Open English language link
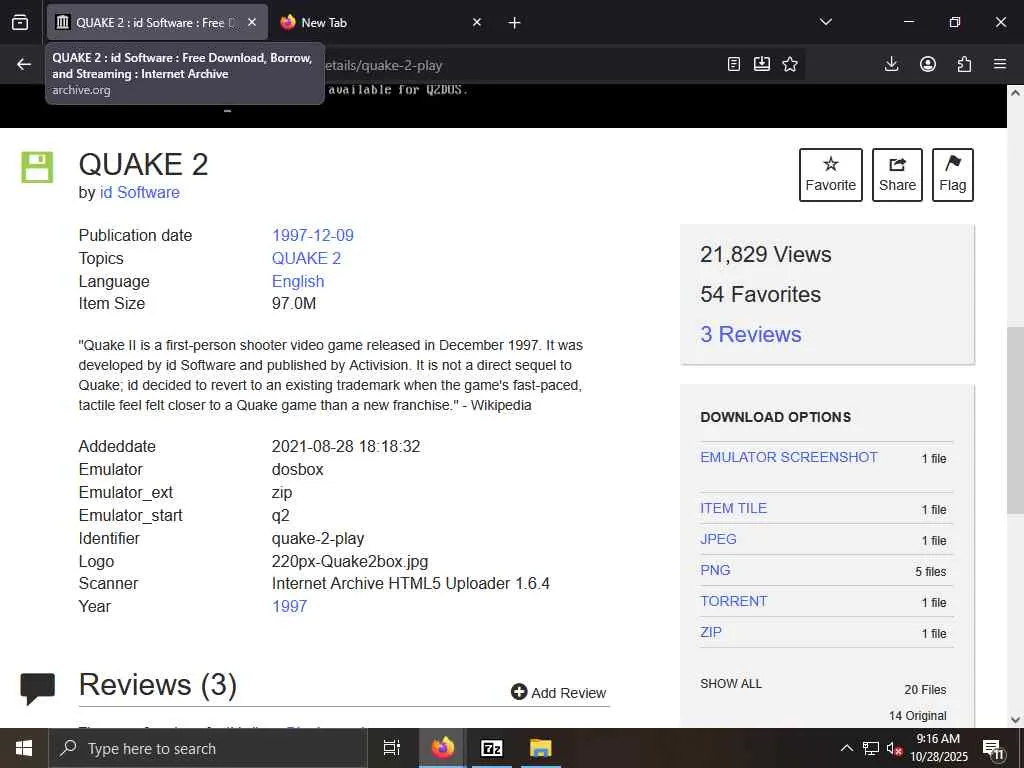The height and width of the screenshot is (768, 1024). coord(298,281)
